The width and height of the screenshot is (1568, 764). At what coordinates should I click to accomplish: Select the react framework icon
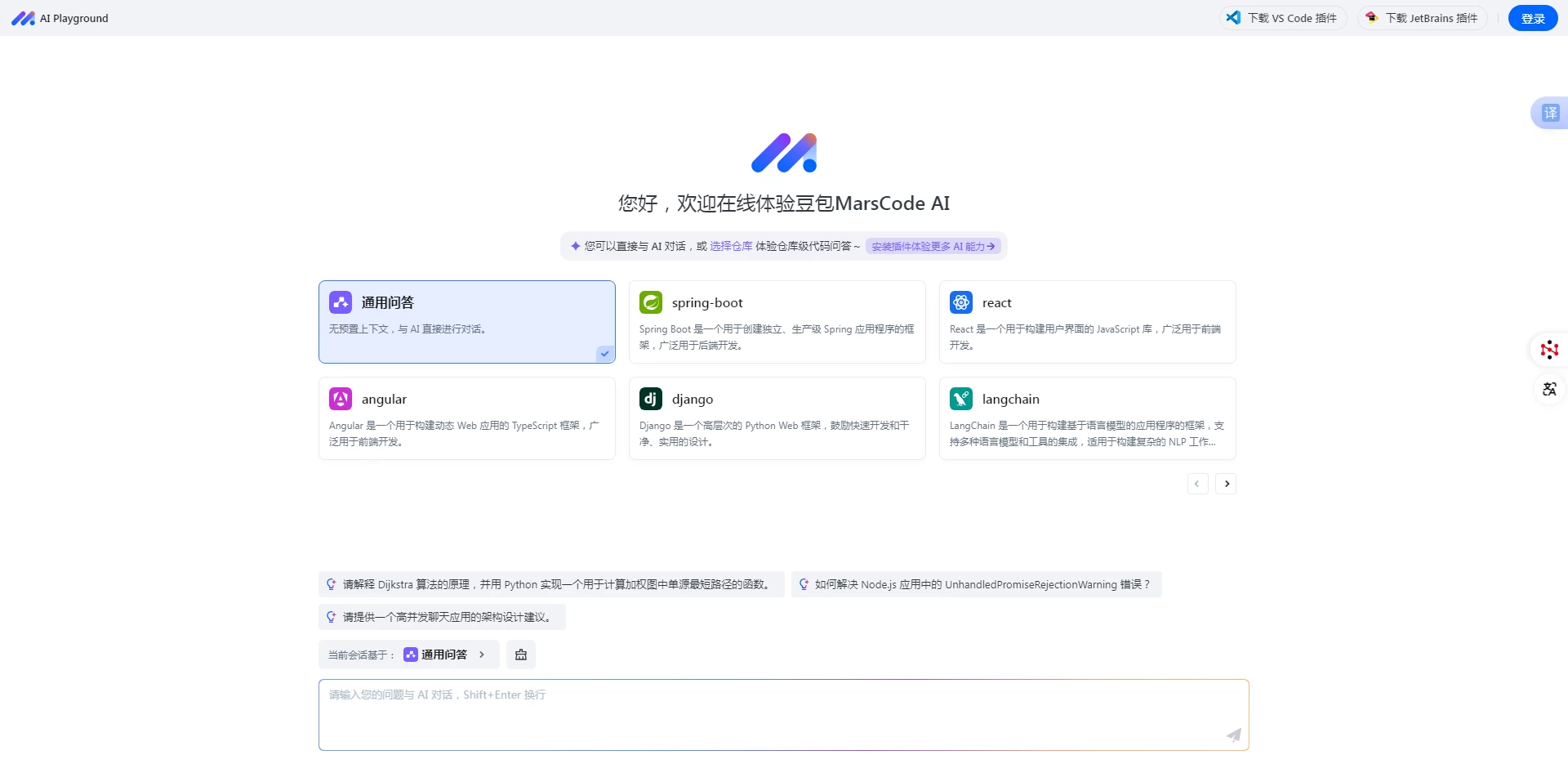961,302
